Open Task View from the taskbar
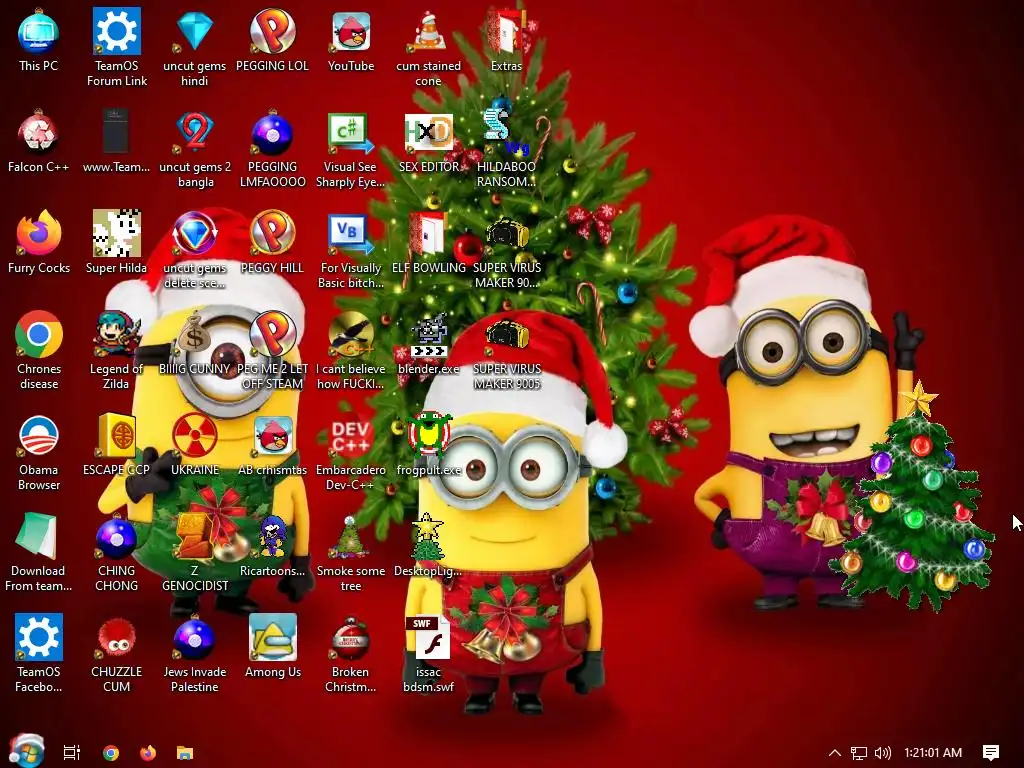The image size is (1024, 768). [x=72, y=753]
